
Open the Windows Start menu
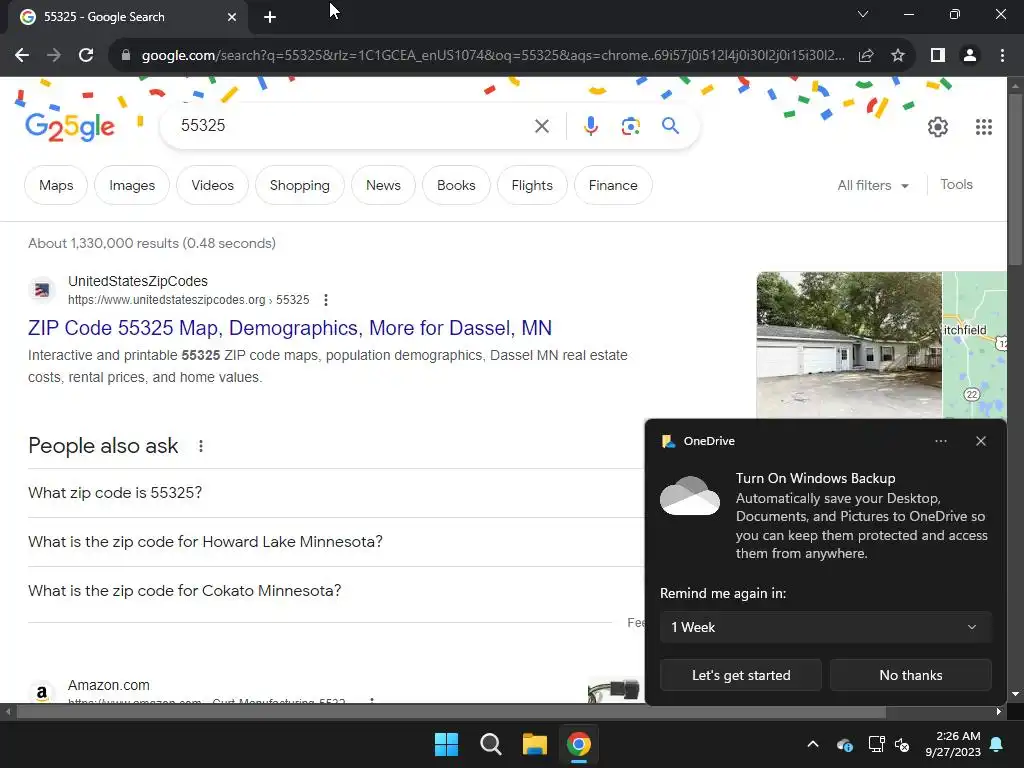point(447,744)
